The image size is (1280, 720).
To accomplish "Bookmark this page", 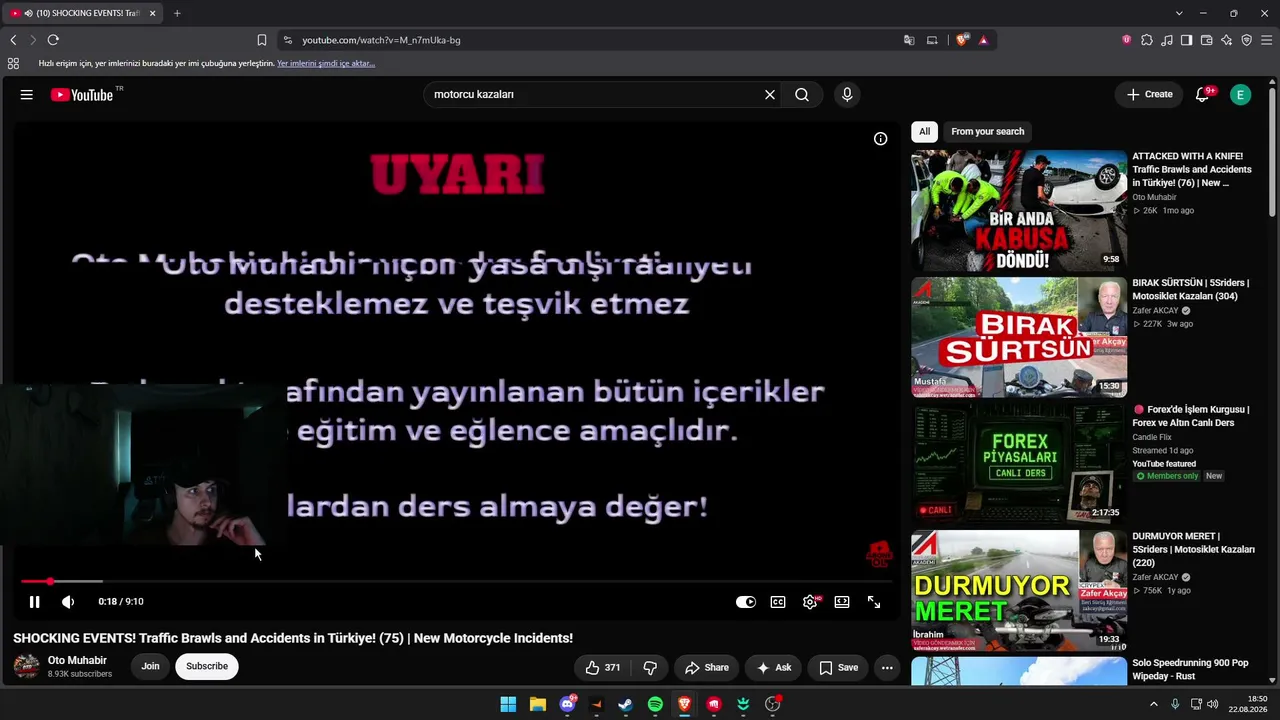I will pos(262,40).
